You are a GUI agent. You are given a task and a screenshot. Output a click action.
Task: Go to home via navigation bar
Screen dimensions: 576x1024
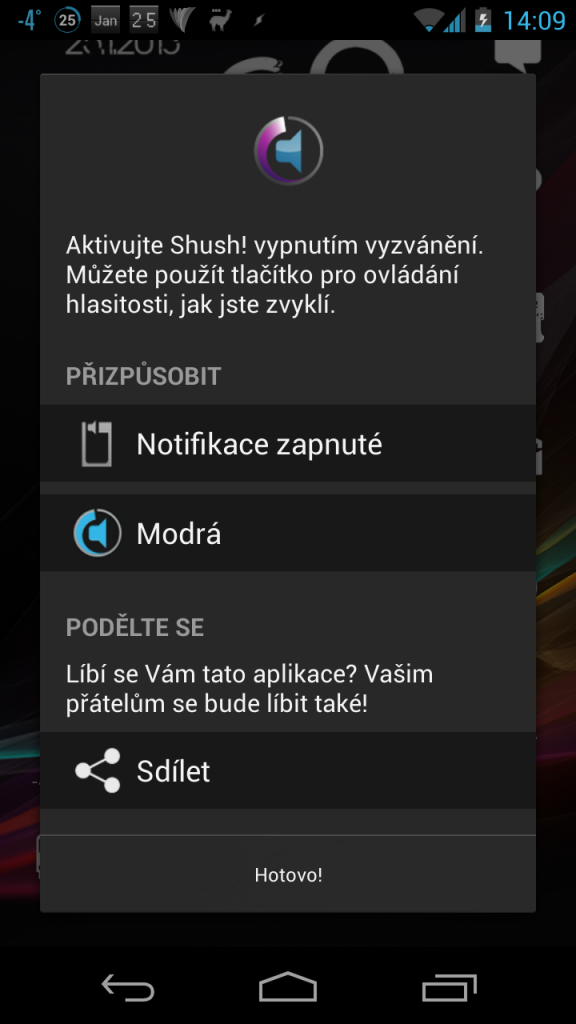point(288,987)
